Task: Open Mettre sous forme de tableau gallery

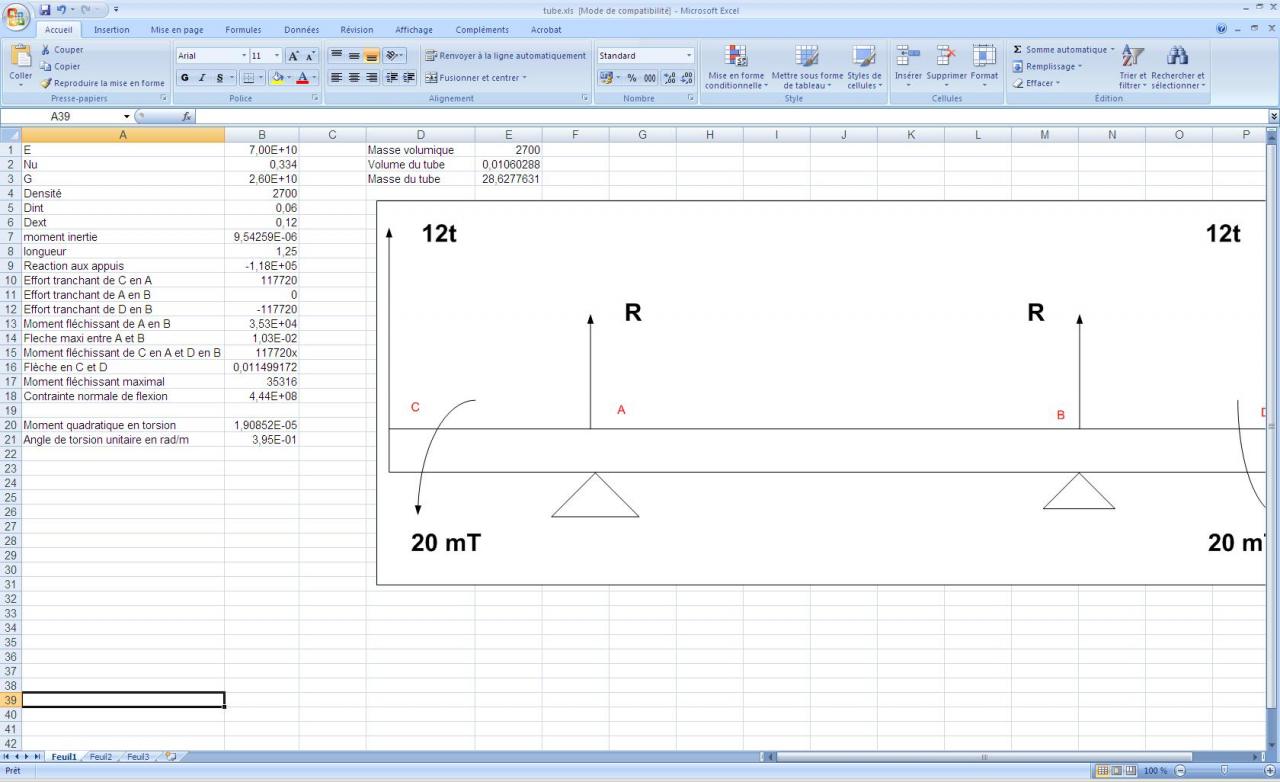Action: click(x=807, y=67)
